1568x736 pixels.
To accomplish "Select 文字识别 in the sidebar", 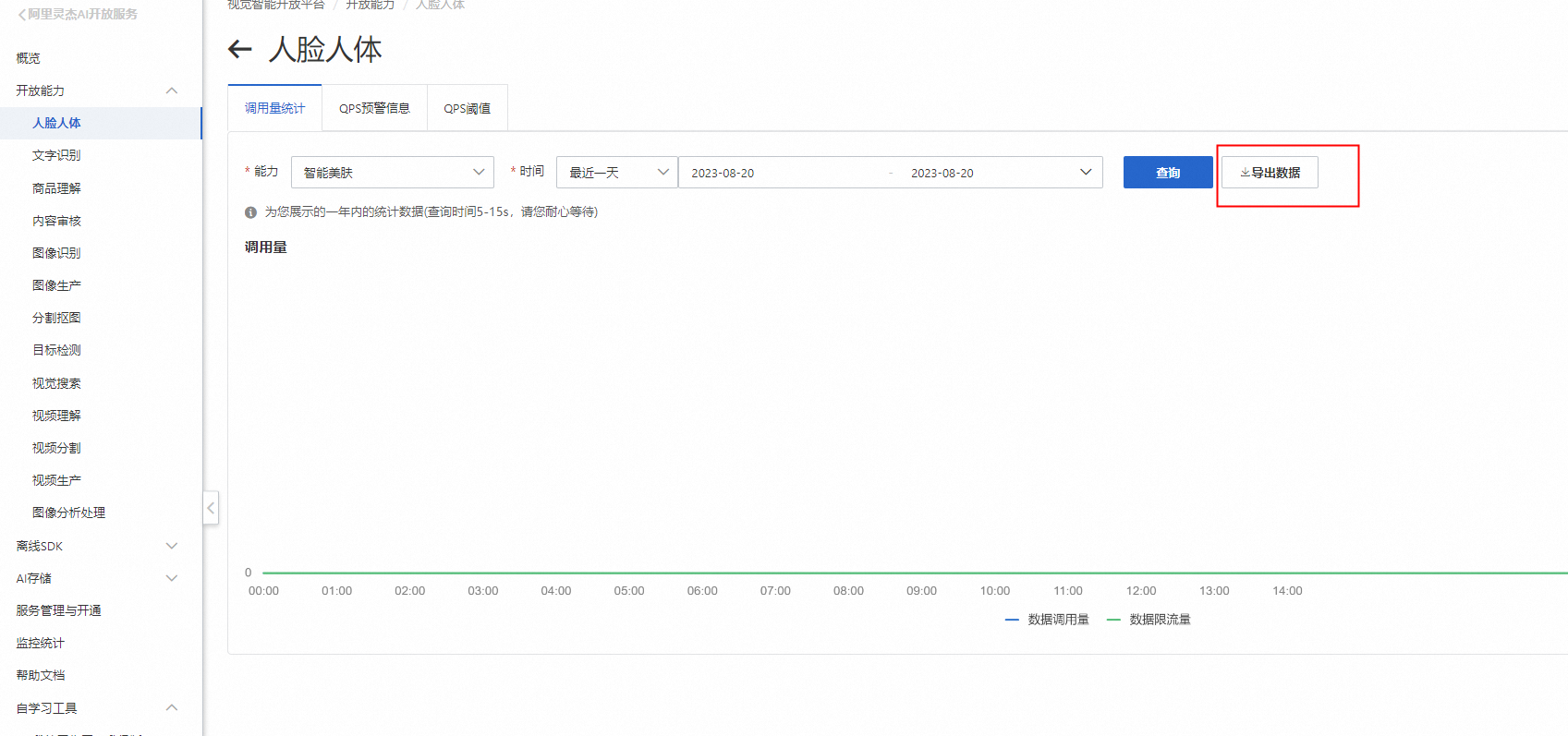I will (x=56, y=155).
